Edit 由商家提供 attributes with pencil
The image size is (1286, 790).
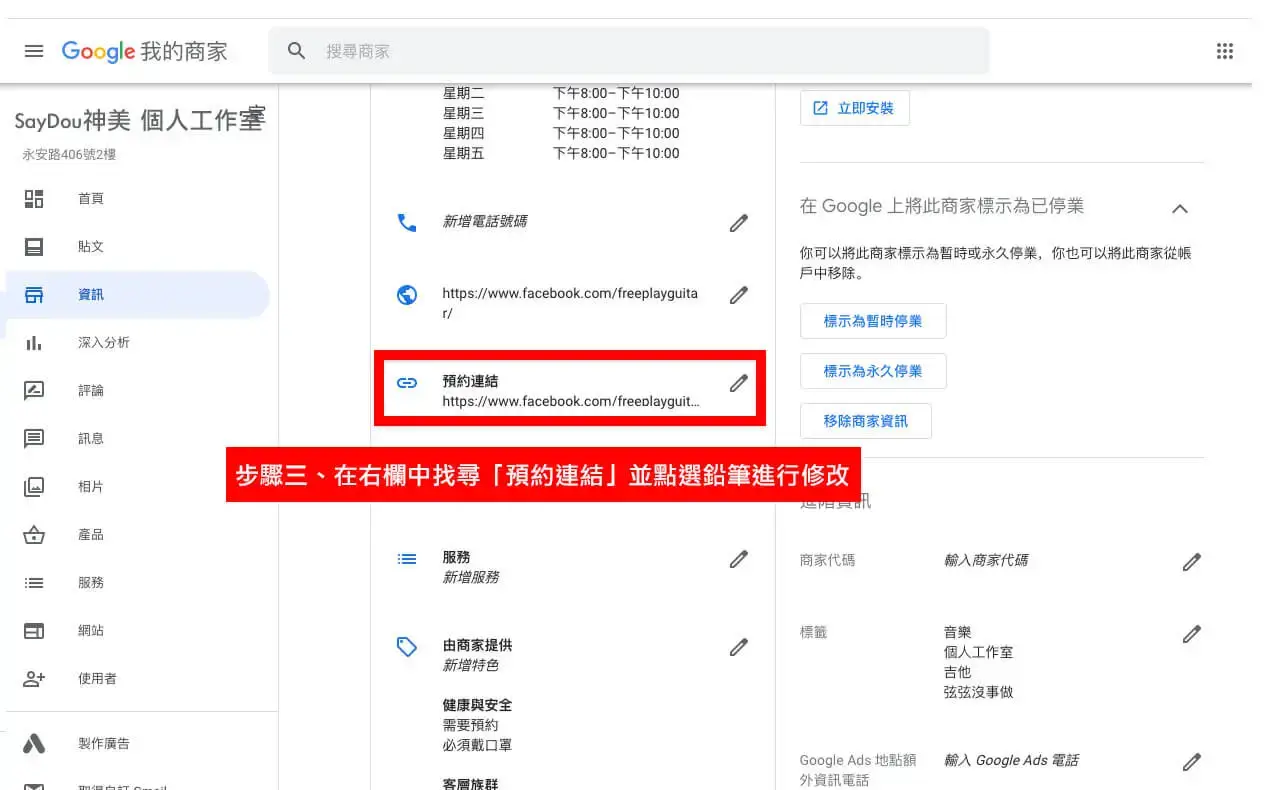point(738,647)
